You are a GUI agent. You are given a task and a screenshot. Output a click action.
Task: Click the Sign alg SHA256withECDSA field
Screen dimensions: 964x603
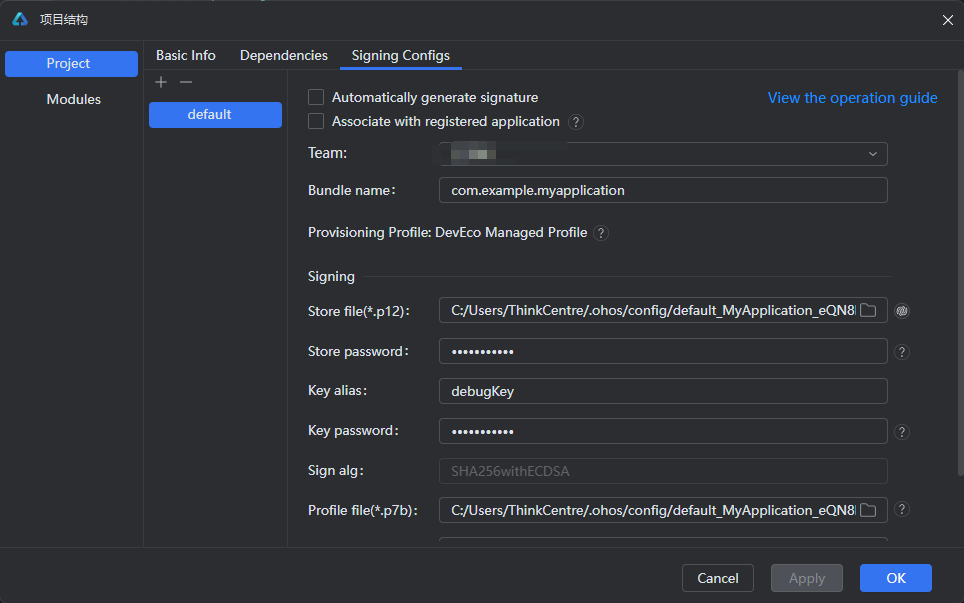click(x=663, y=471)
